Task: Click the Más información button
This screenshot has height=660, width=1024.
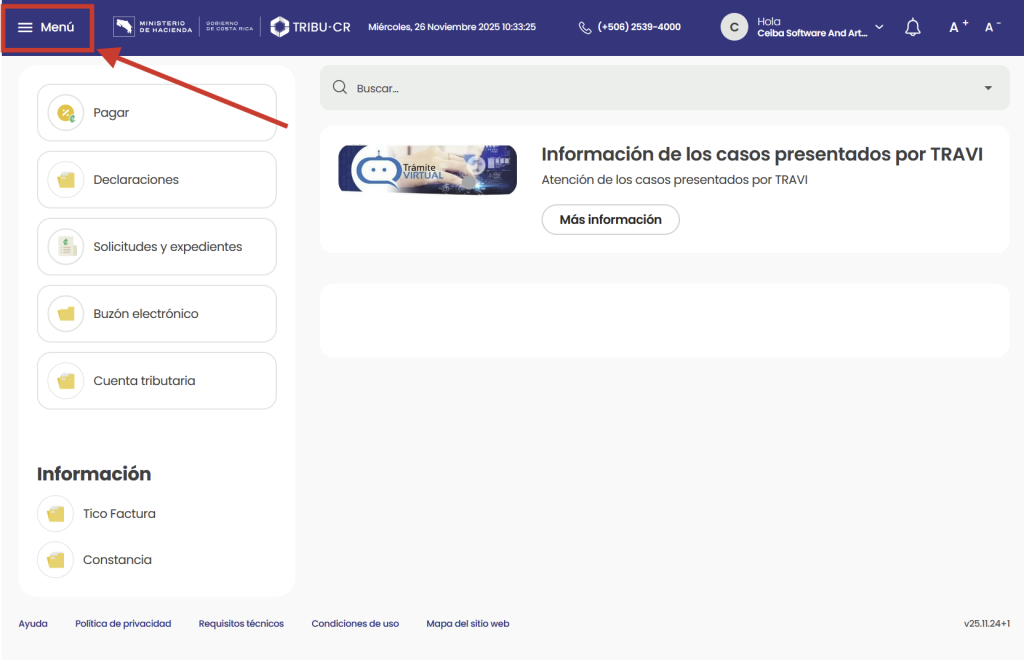Action: point(610,220)
